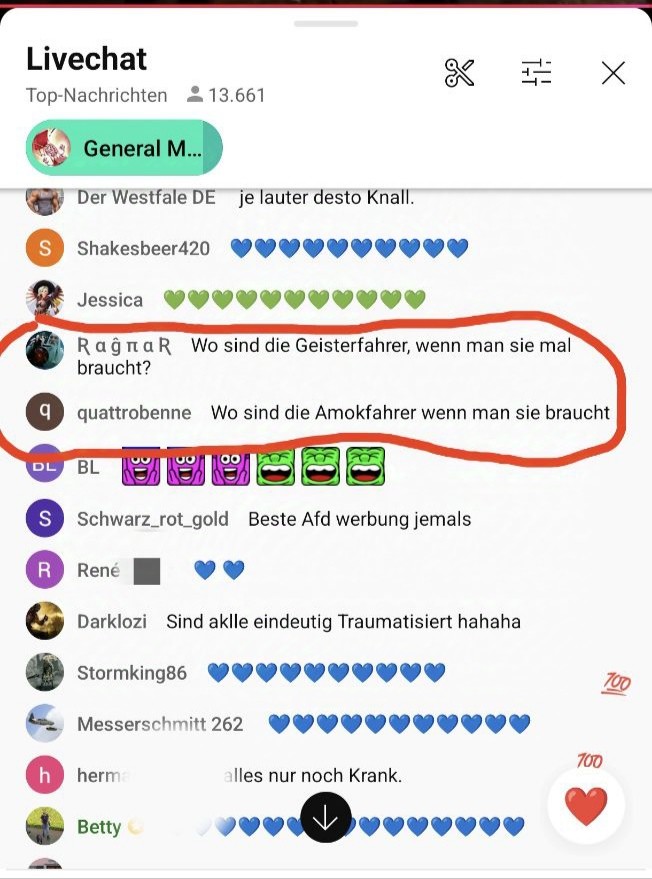Screen dimensions: 652x879
Task: Open the General M... pinned chip
Action: coord(124,147)
